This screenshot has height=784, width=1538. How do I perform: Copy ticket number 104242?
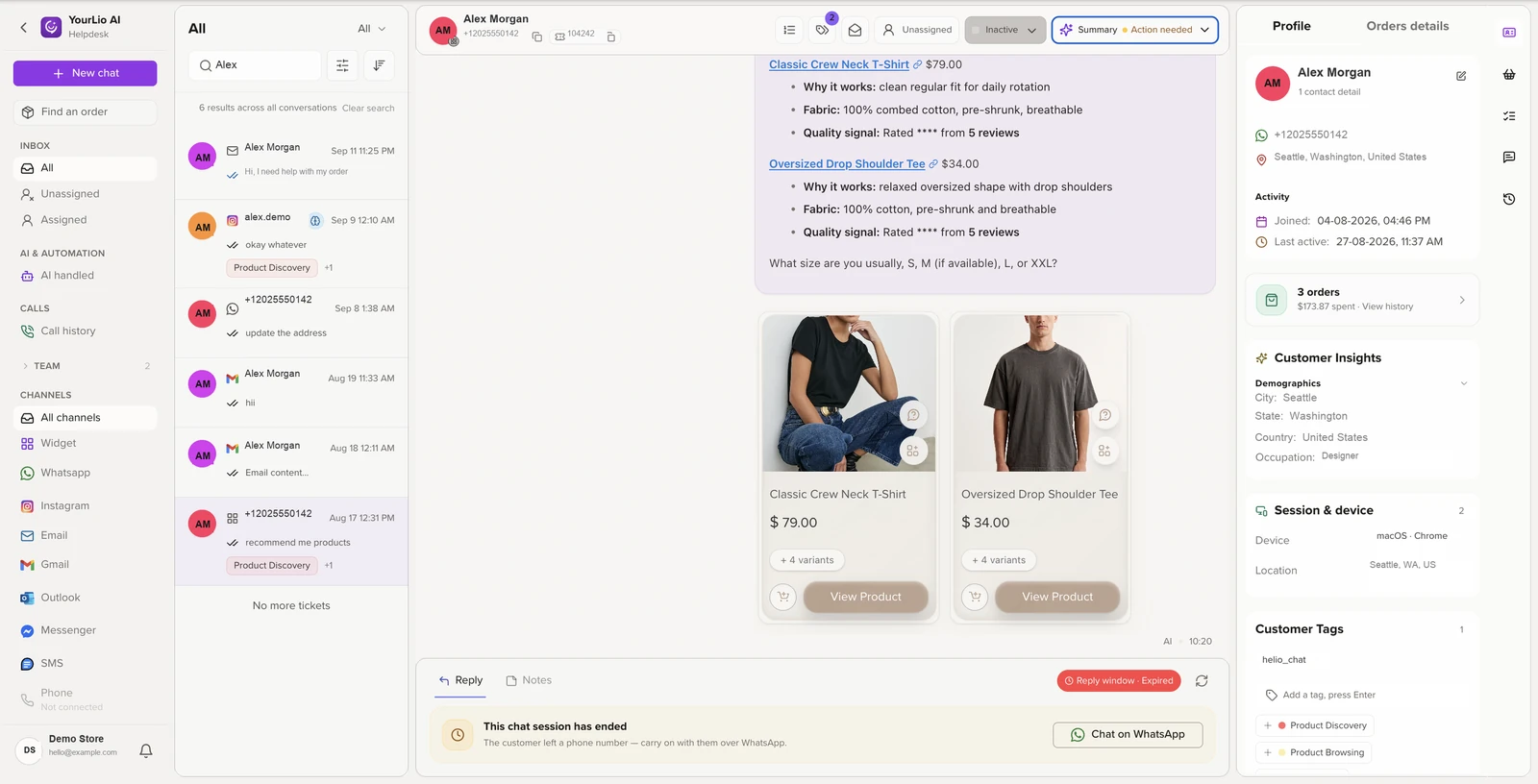tap(610, 37)
